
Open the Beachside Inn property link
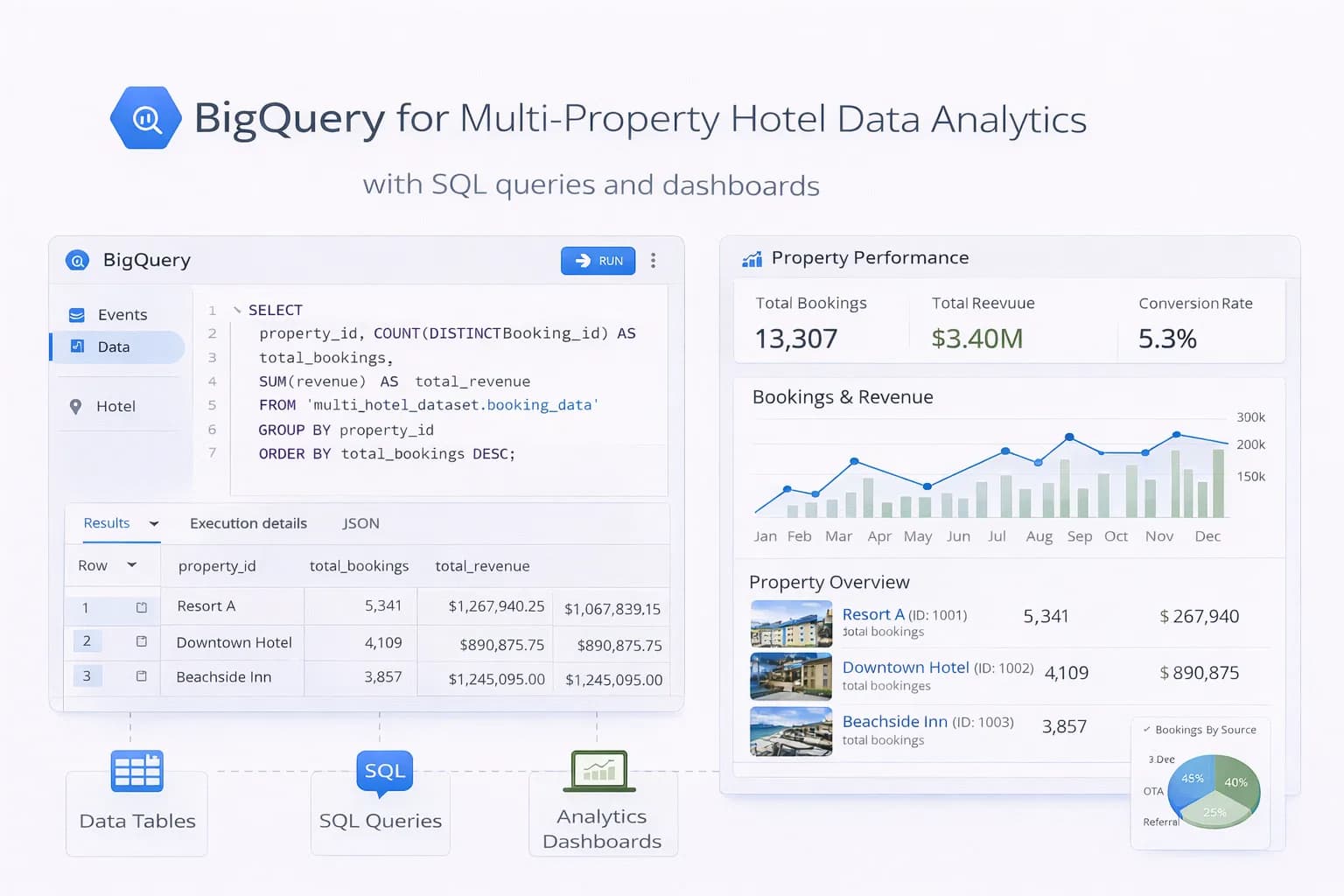(894, 721)
